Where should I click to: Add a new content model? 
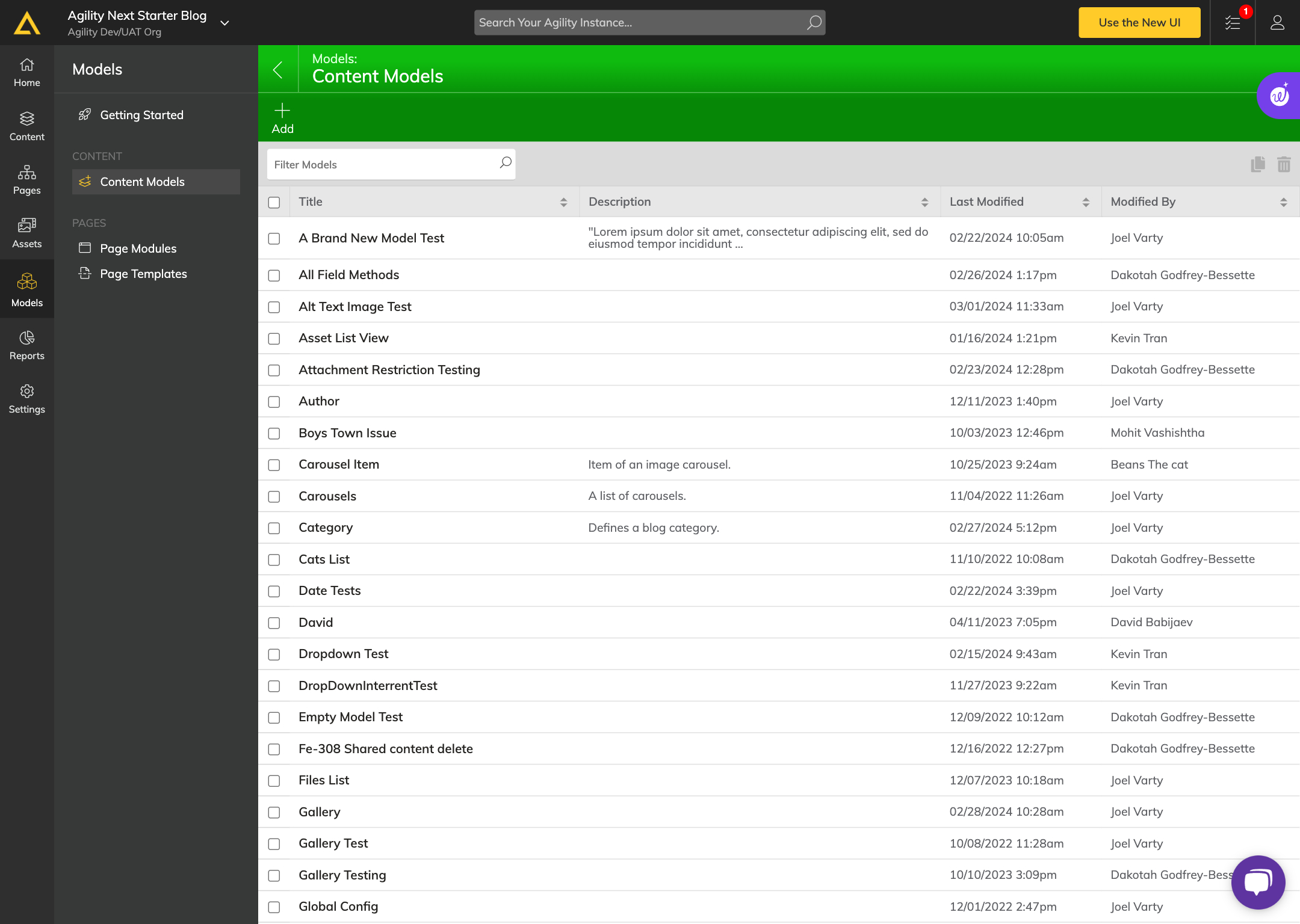pos(282,118)
